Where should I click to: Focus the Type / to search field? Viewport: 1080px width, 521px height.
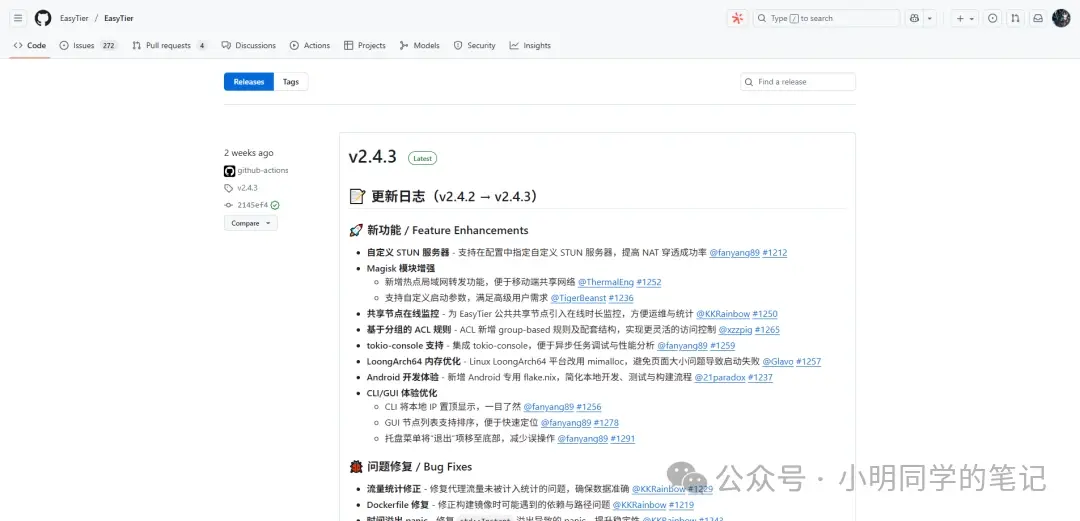click(x=827, y=19)
